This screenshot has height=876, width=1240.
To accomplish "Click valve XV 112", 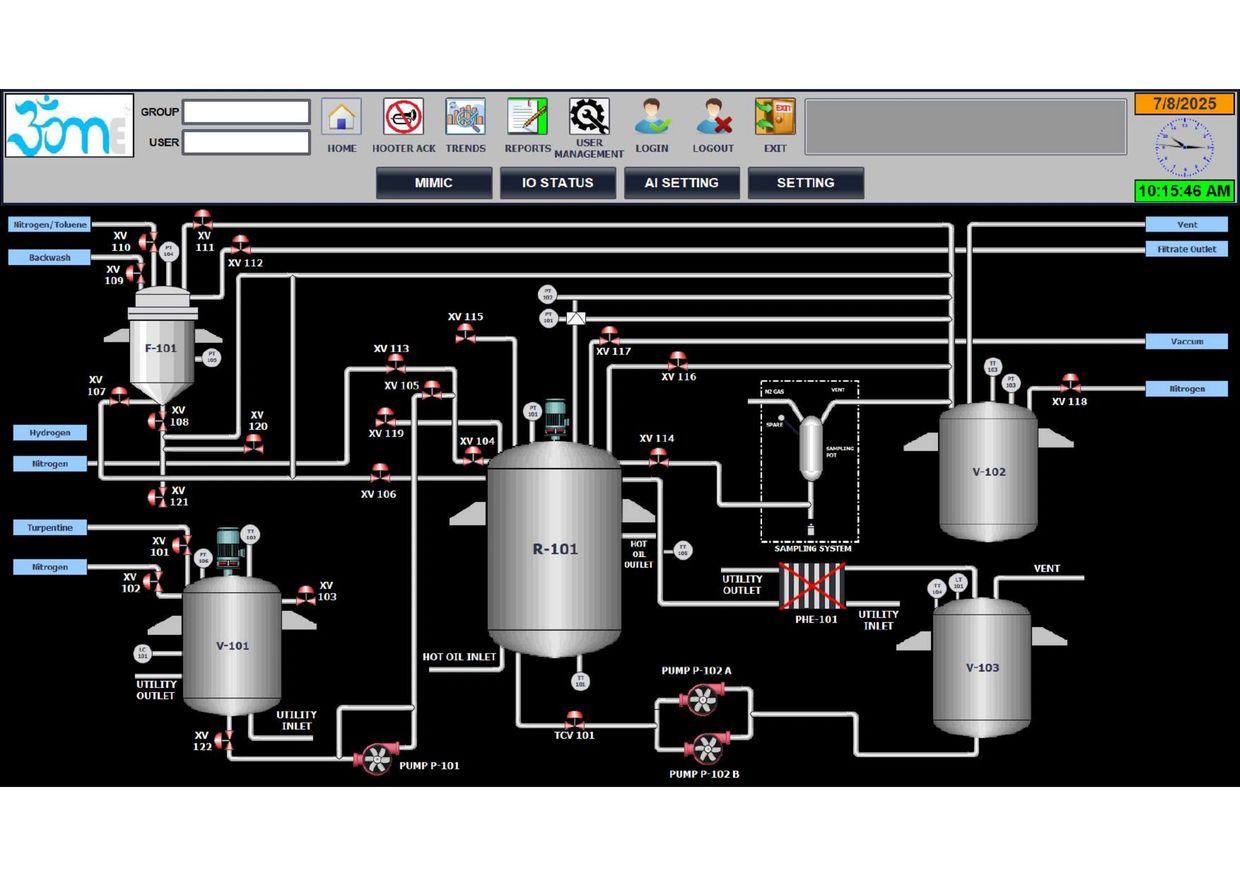I will coord(240,244).
